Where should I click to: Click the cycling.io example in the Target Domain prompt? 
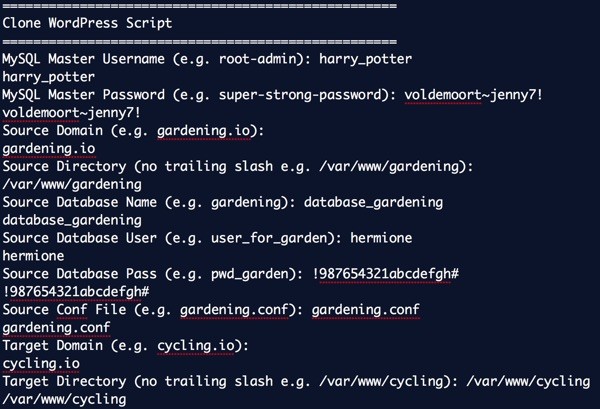(x=196, y=346)
